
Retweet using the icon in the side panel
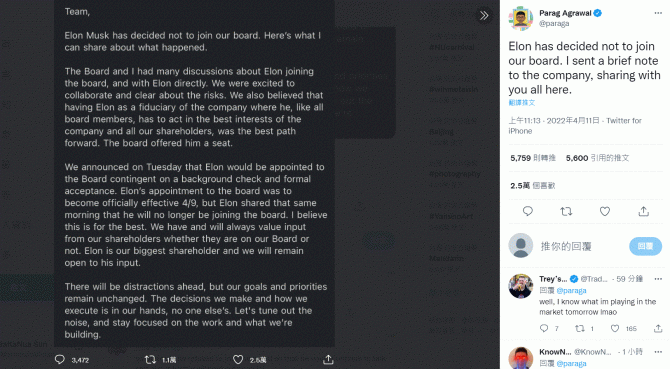coord(566,211)
